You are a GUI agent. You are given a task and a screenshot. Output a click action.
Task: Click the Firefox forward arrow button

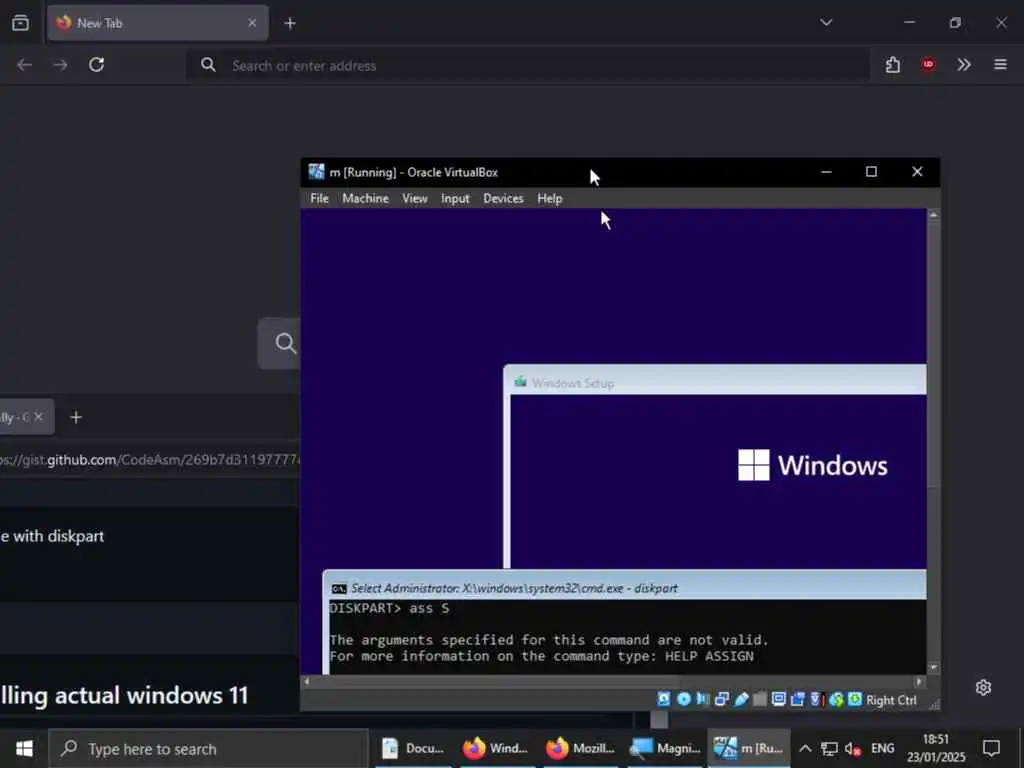click(x=61, y=65)
